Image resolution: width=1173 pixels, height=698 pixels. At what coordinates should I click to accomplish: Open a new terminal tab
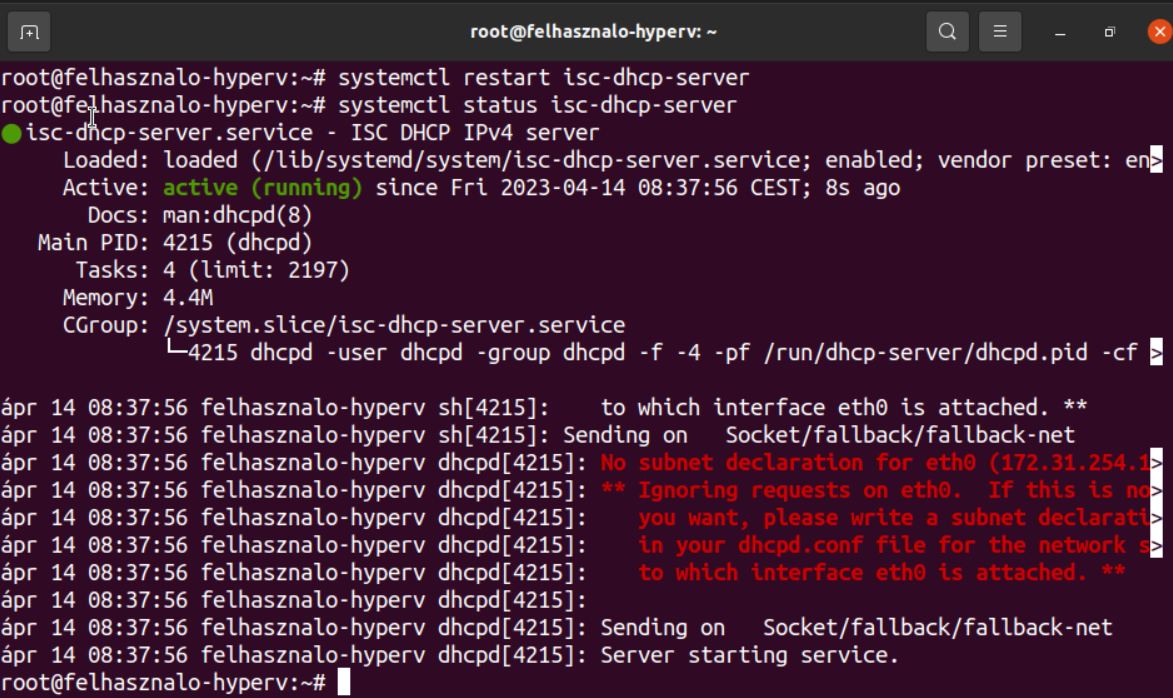tap(29, 32)
